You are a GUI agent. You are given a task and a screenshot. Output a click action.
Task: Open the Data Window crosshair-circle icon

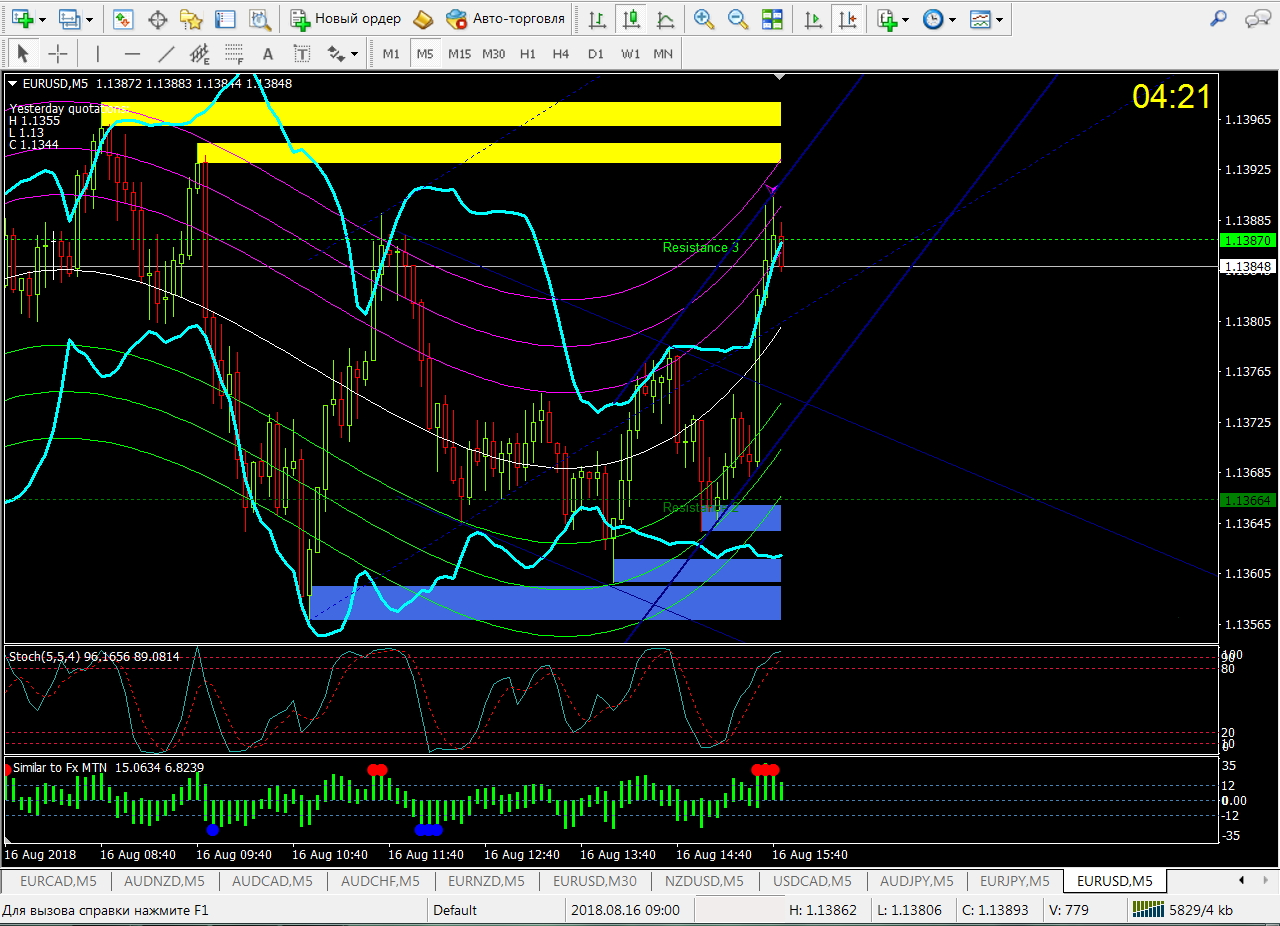pos(157,19)
